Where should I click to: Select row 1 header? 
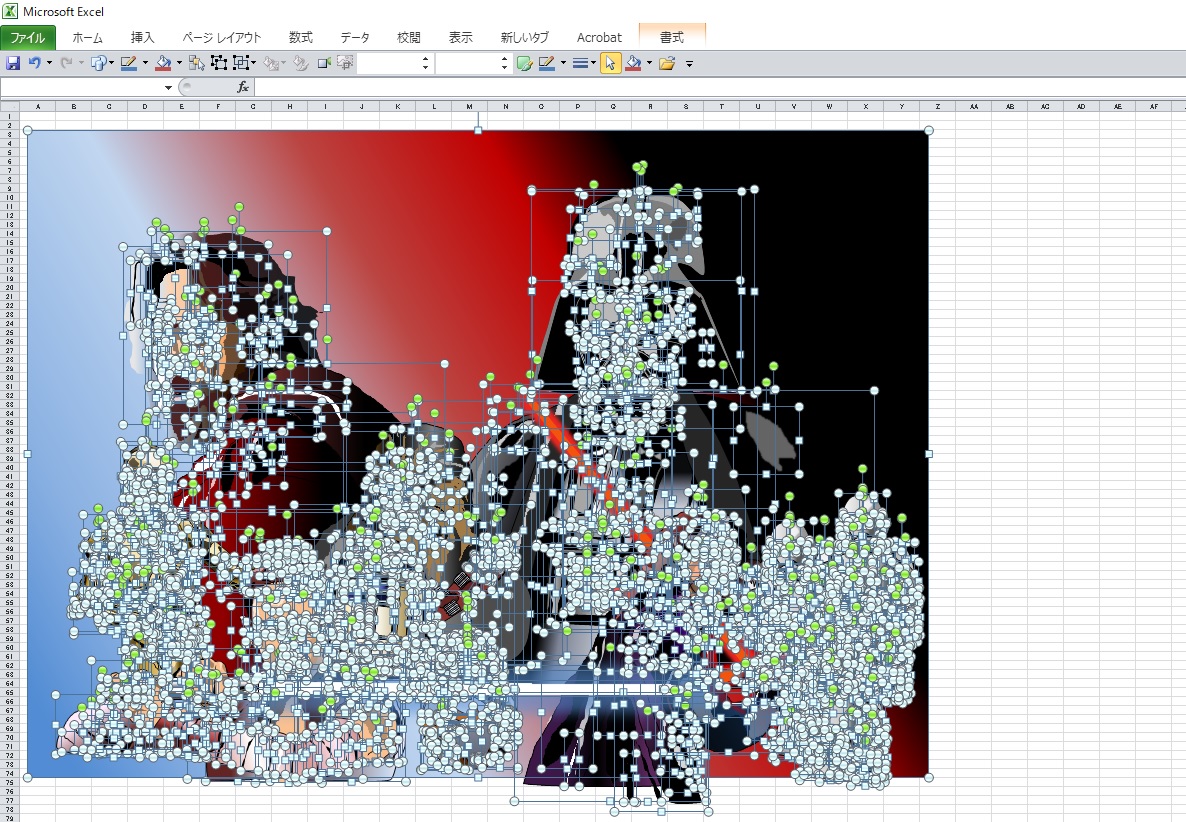click(x=10, y=116)
